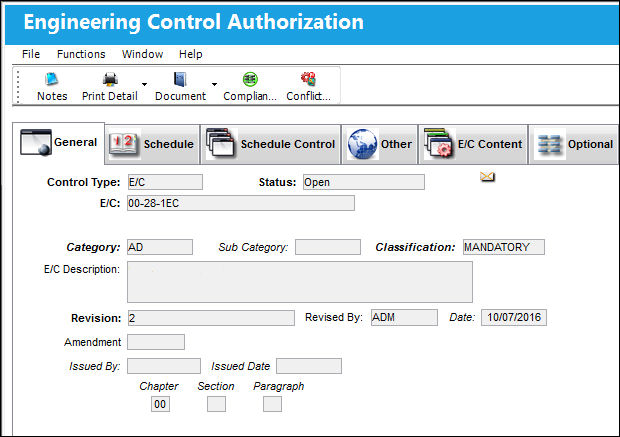620x437 pixels.
Task: Click the Other tab globe icon
Action: click(x=362, y=144)
